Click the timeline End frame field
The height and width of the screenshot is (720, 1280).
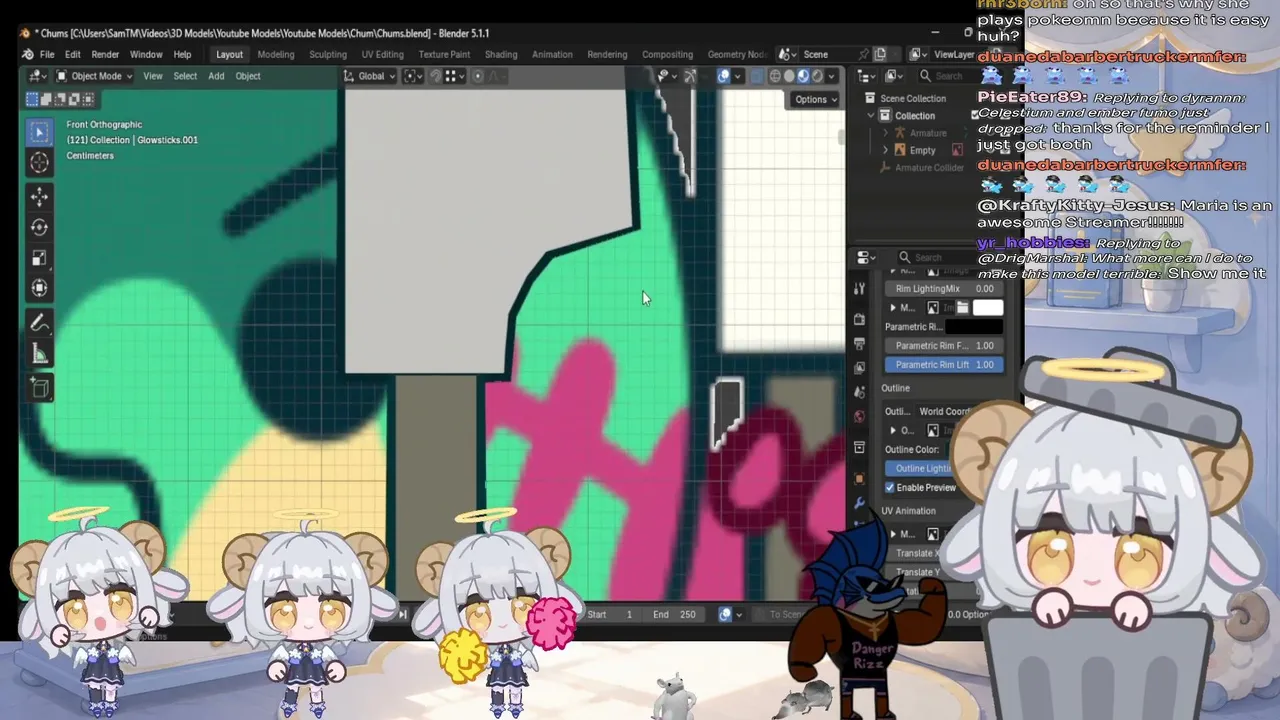(676, 614)
